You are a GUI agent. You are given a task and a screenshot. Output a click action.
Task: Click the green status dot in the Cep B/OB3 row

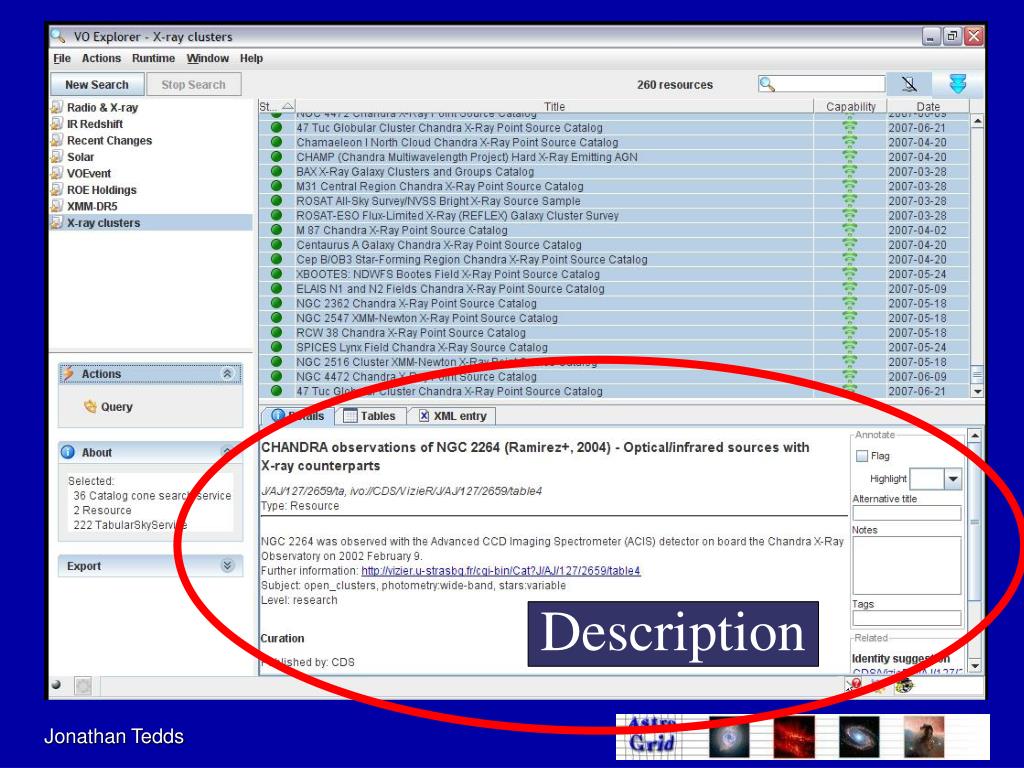(x=276, y=259)
